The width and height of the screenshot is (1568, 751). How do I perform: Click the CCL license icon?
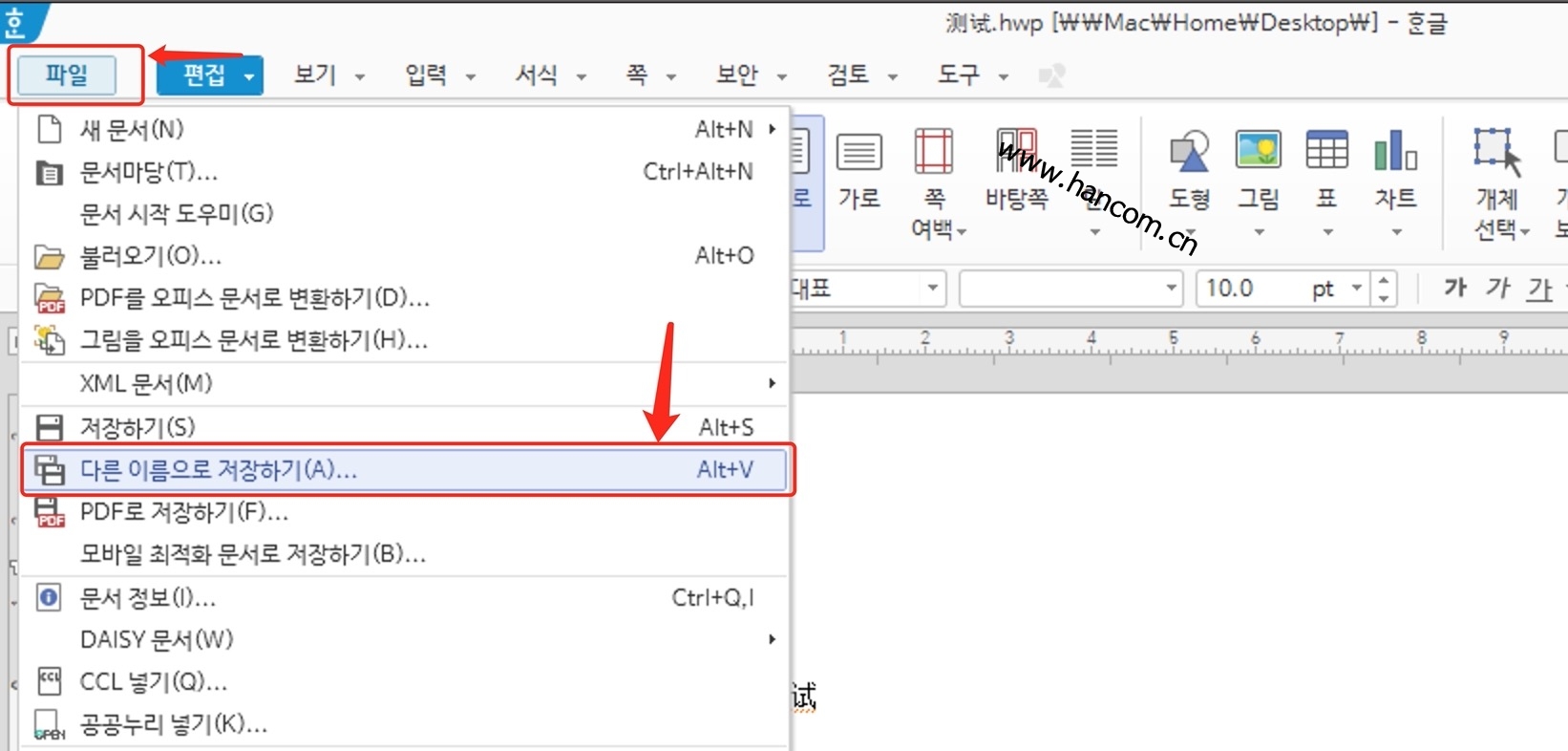pyautogui.click(x=49, y=681)
